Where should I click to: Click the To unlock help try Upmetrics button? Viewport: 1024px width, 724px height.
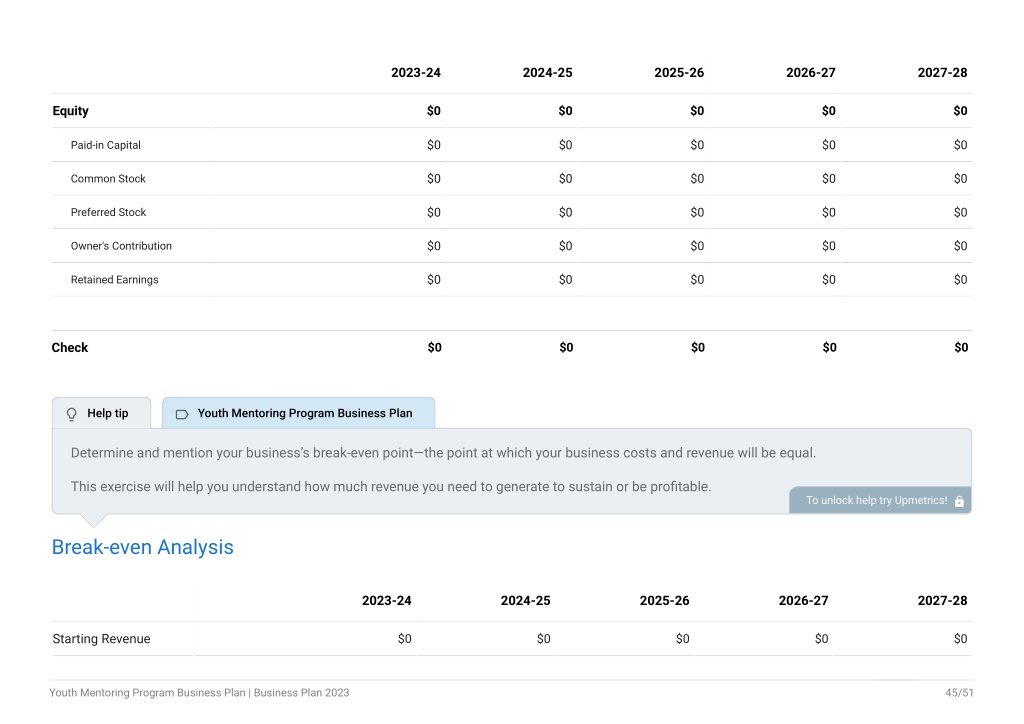[880, 501]
